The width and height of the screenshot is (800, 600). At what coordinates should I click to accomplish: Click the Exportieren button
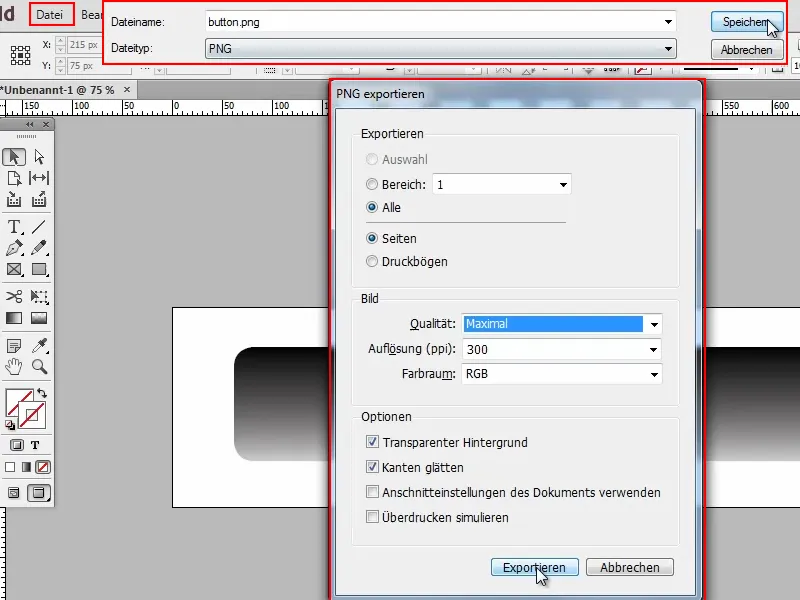pyautogui.click(x=535, y=567)
